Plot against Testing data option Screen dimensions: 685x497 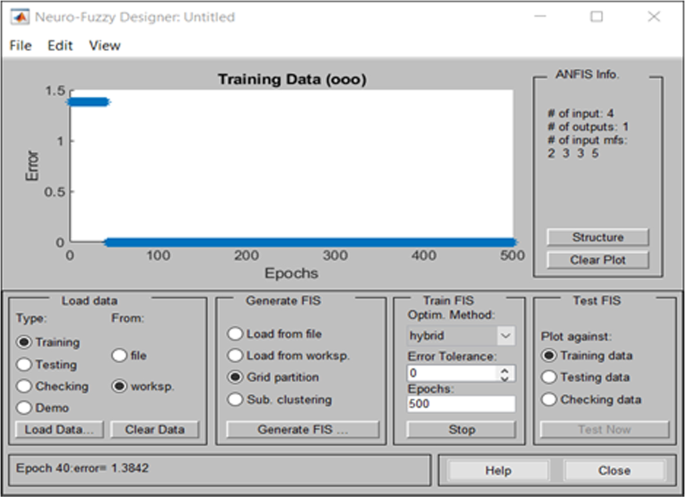[548, 378]
